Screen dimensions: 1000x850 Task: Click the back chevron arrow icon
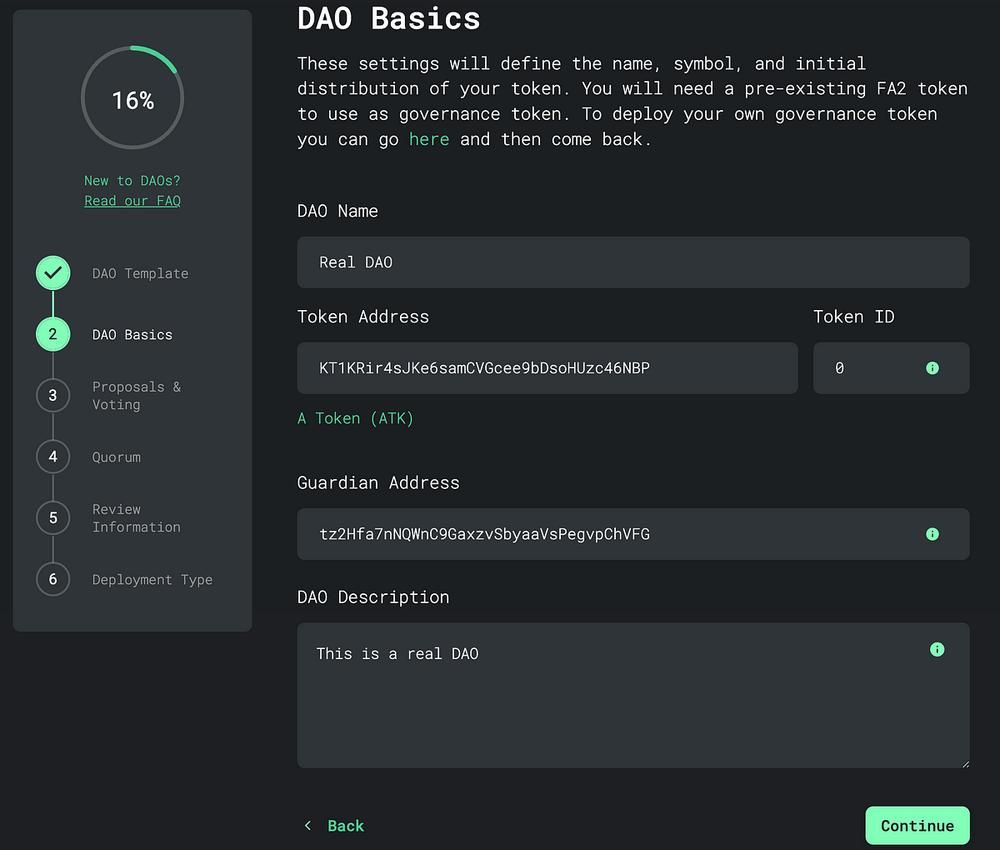308,825
